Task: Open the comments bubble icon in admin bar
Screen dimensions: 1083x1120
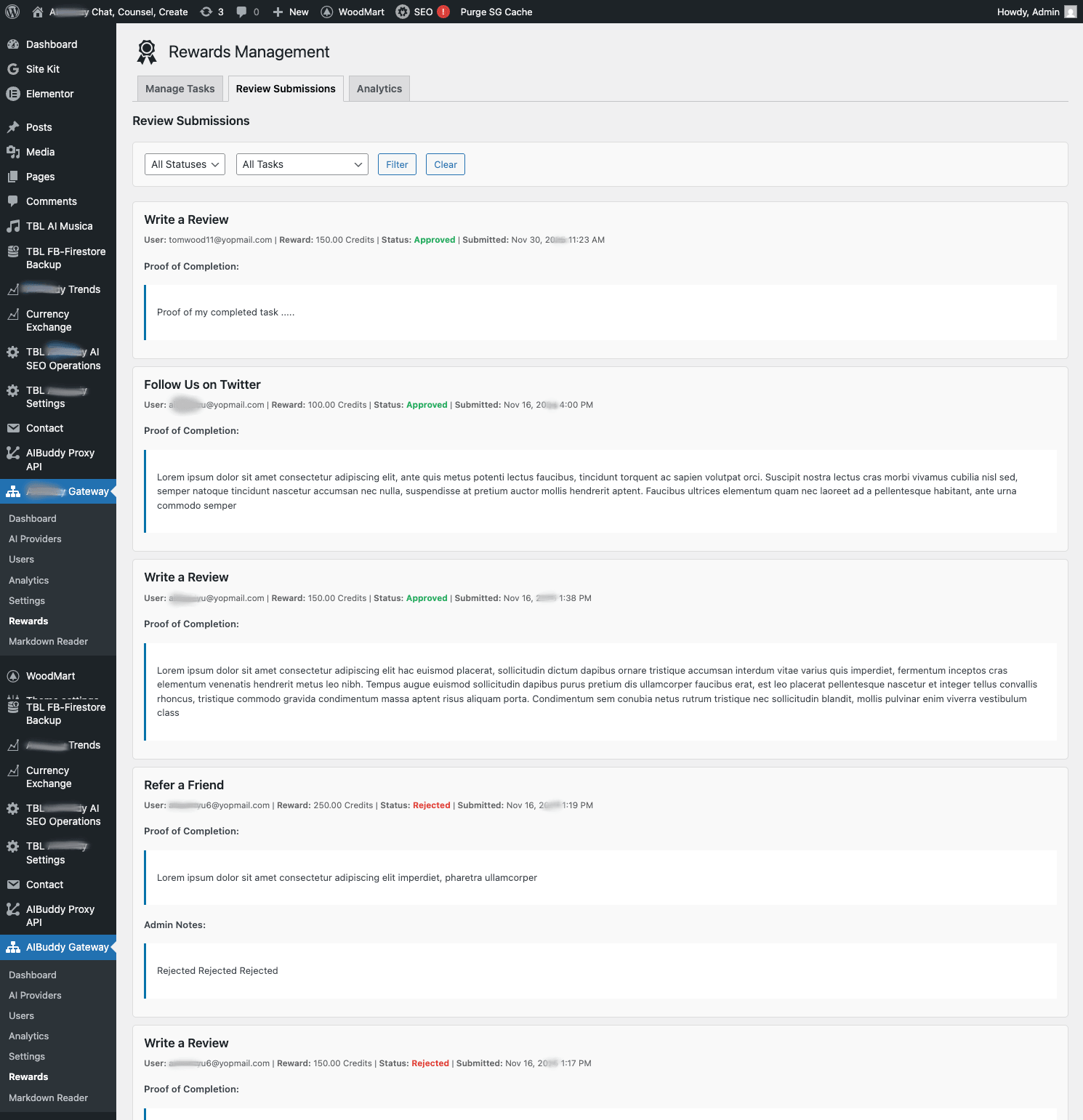Action: pyautogui.click(x=242, y=12)
